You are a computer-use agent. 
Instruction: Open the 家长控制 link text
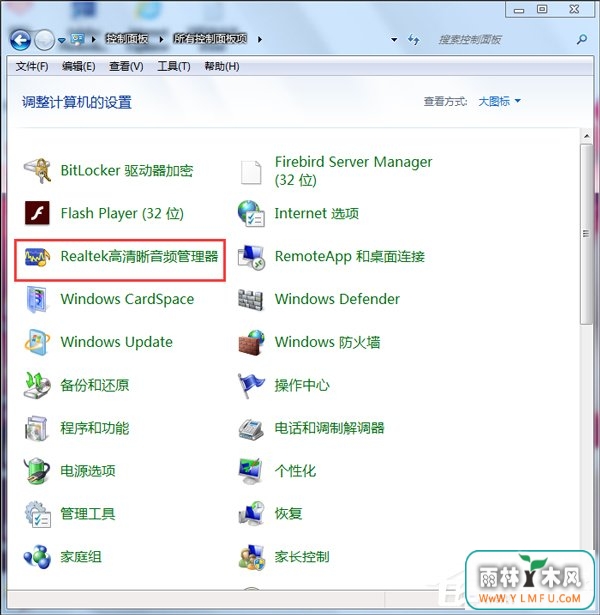point(302,557)
